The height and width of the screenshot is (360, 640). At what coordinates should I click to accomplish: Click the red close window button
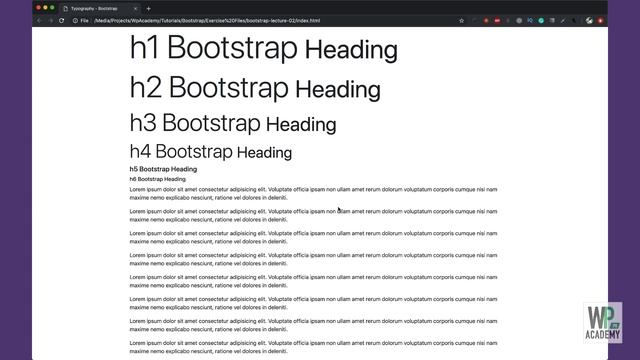click(x=38, y=8)
